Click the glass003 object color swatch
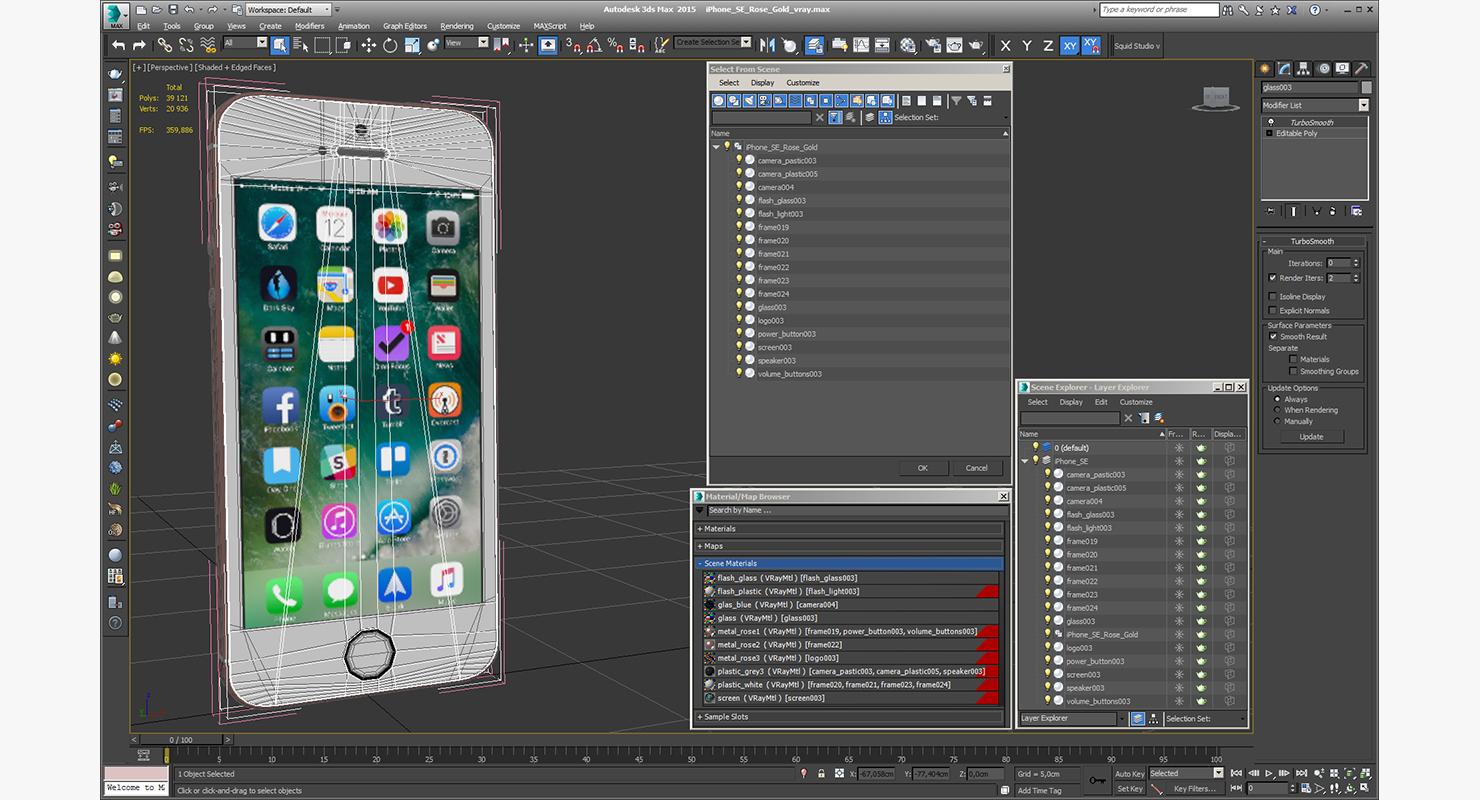Image resolution: width=1480 pixels, height=800 pixels. click(x=1366, y=88)
